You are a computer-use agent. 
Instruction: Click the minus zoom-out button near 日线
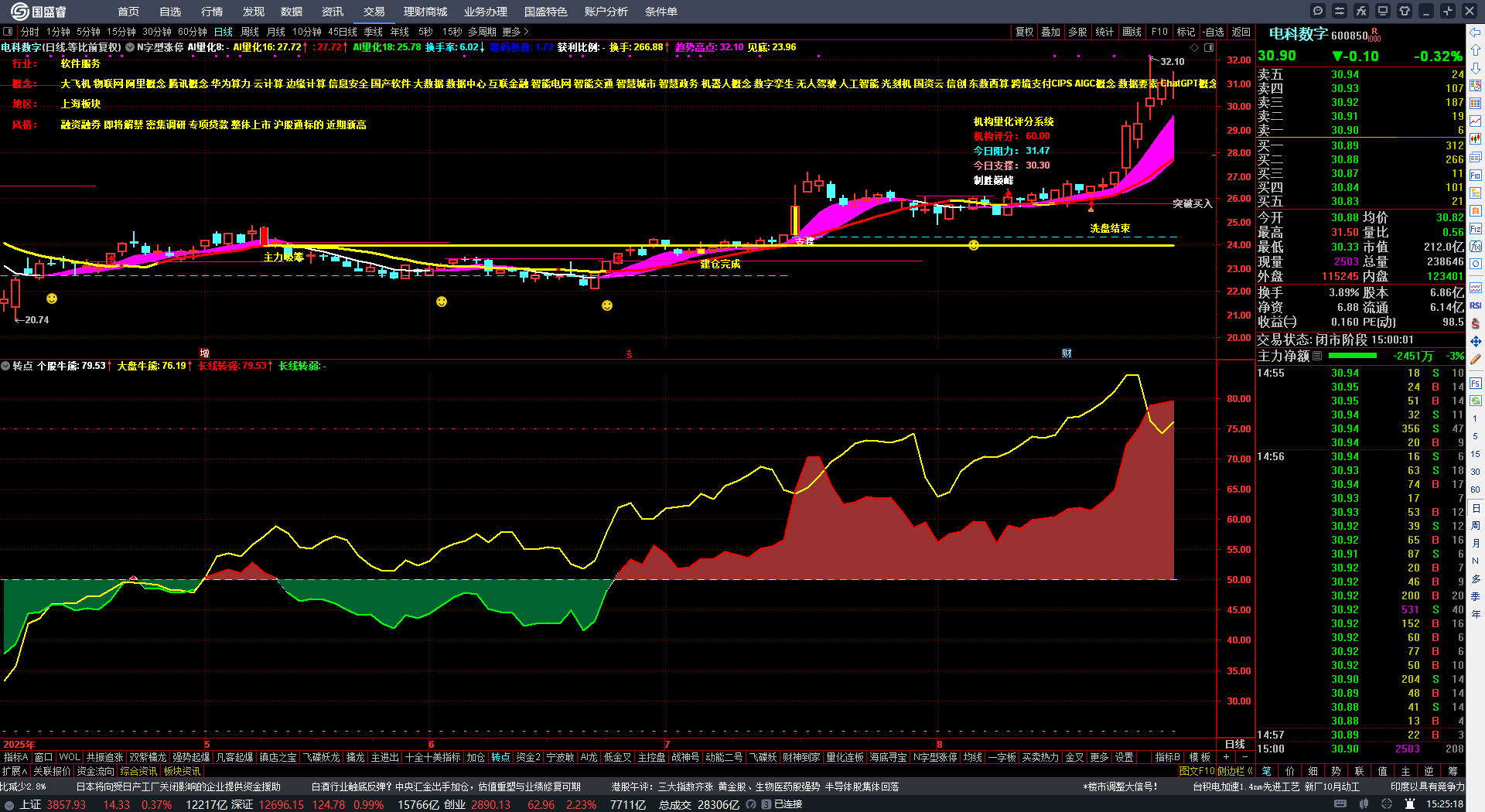(x=1244, y=757)
